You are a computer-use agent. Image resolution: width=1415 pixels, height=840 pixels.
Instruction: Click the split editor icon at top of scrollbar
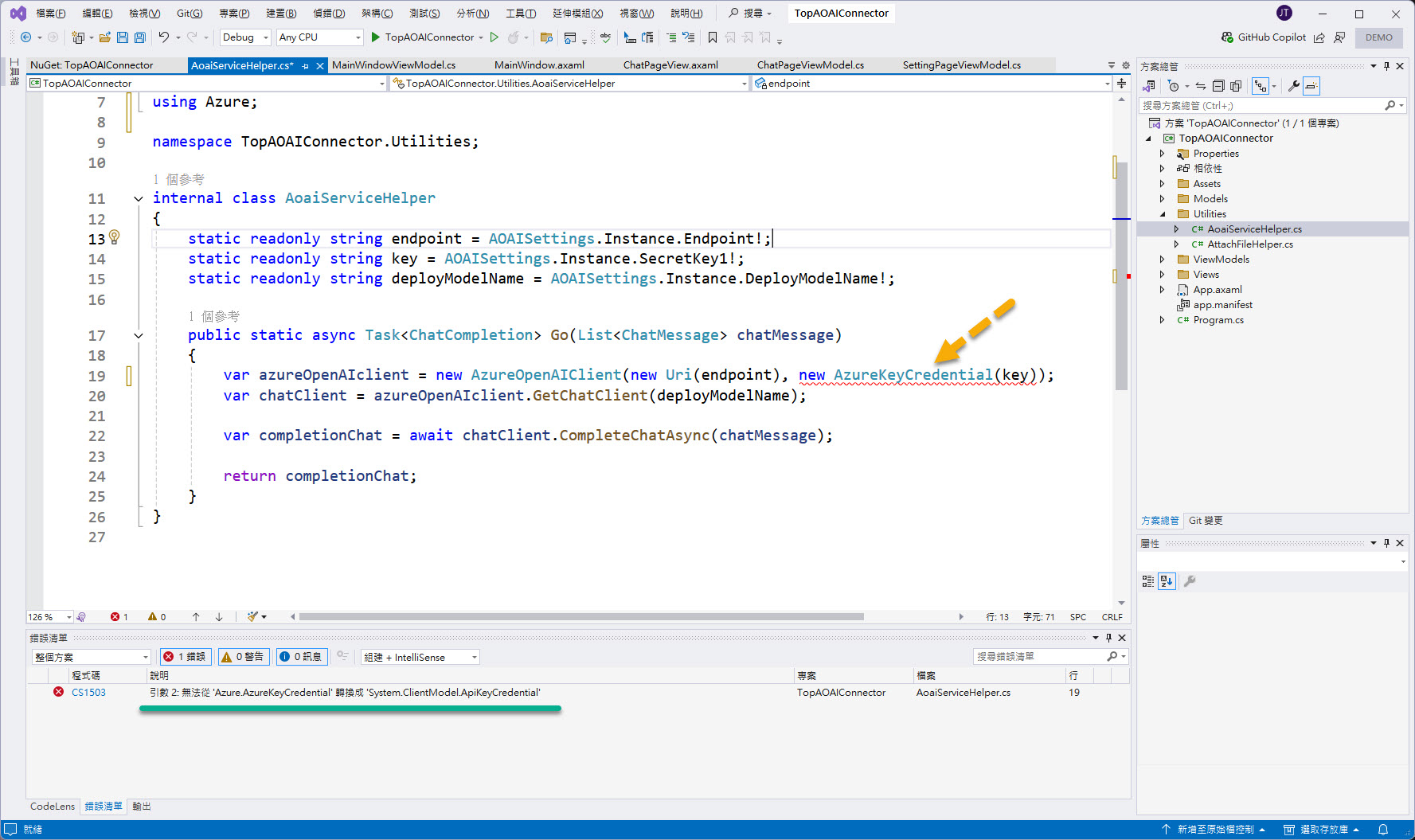pyautogui.click(x=1121, y=84)
